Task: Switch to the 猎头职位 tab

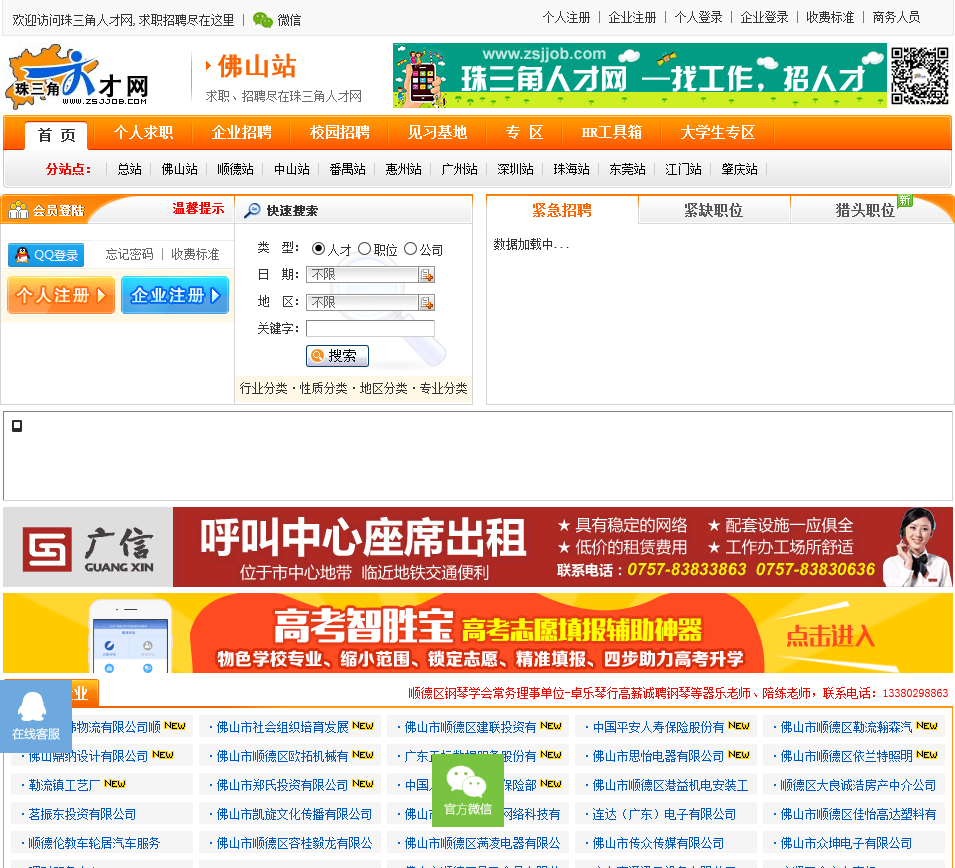Action: tap(865, 210)
